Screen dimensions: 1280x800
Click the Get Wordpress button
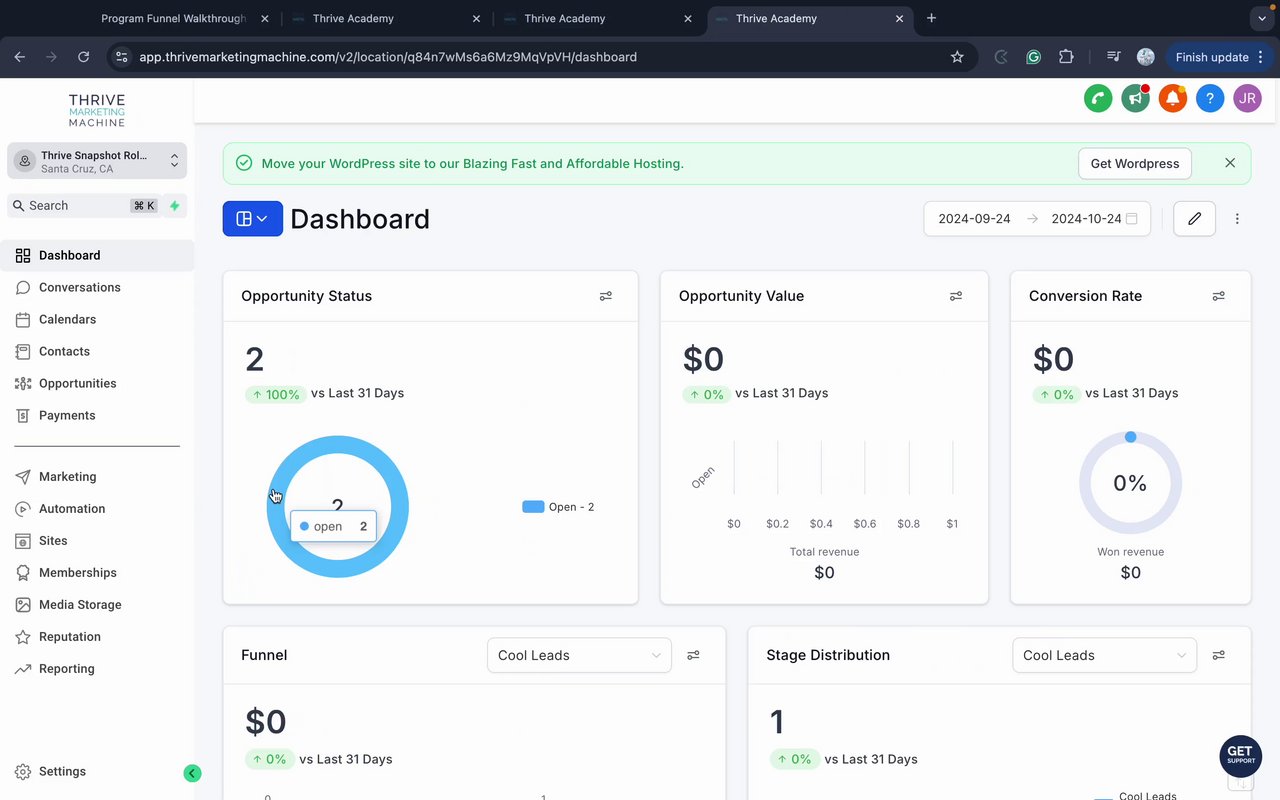pos(1134,164)
